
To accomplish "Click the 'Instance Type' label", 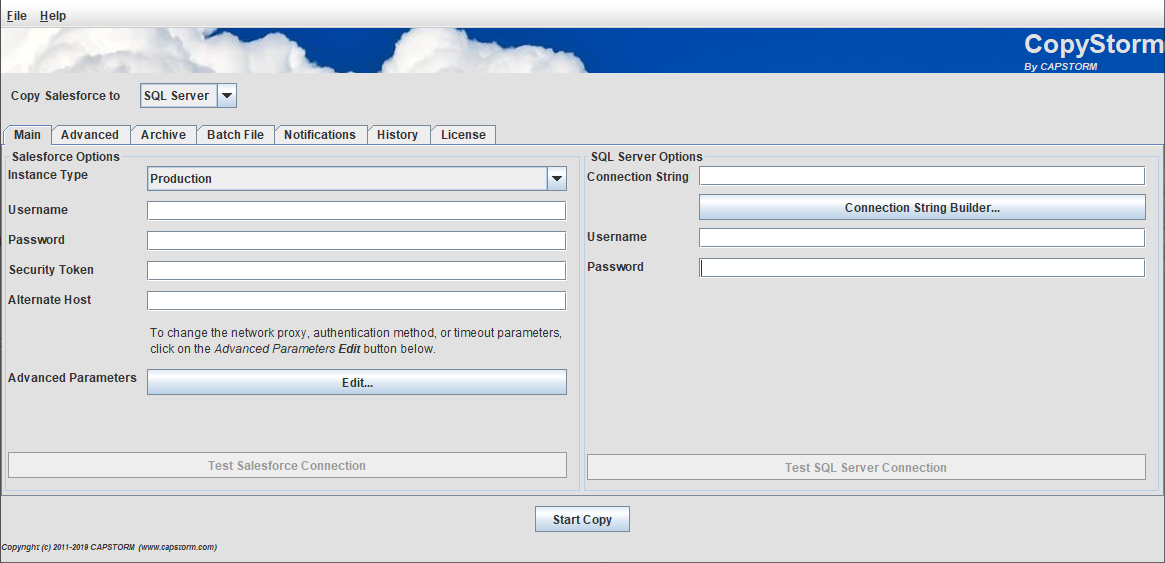I will pos(48,175).
